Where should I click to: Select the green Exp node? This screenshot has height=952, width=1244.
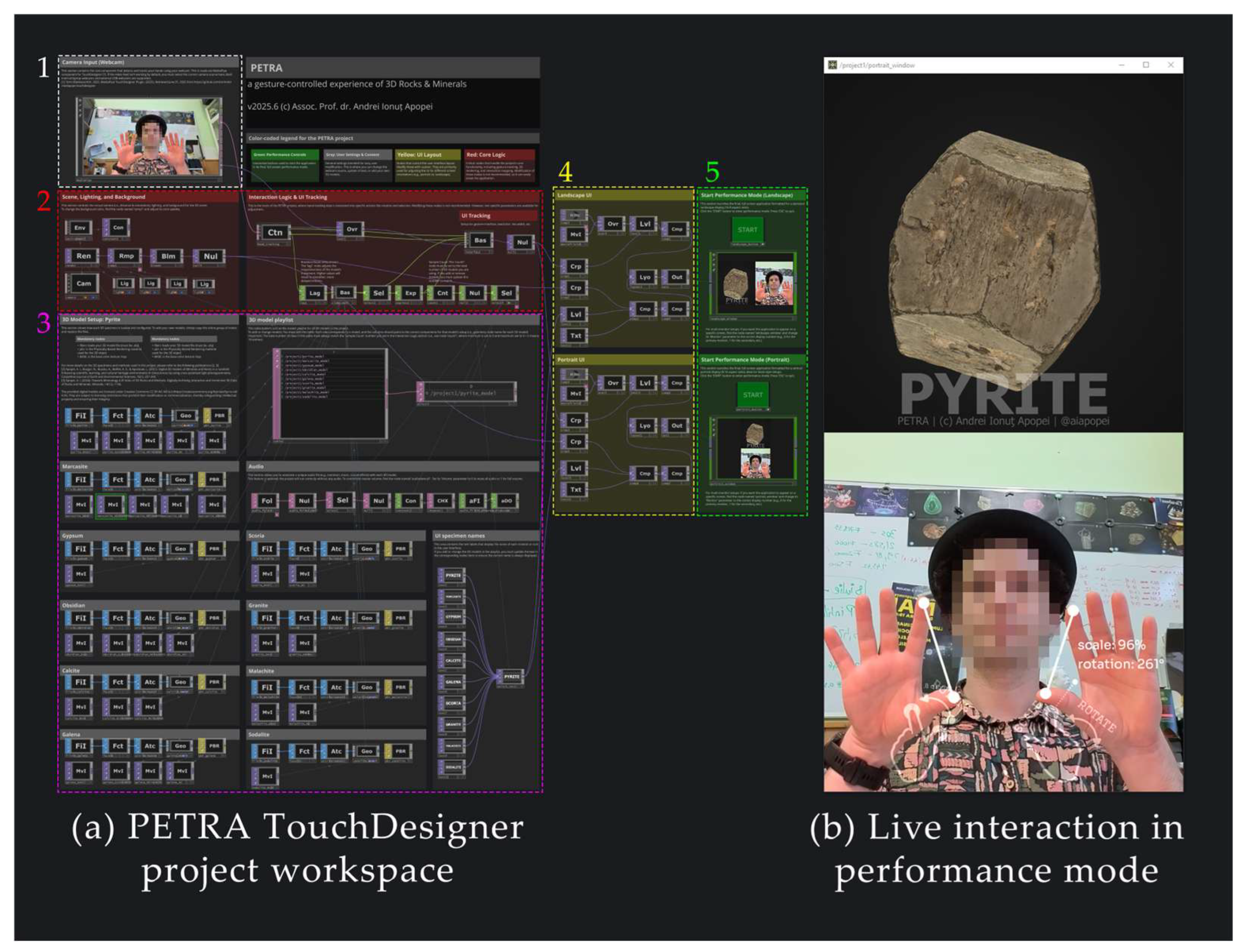pos(411,293)
